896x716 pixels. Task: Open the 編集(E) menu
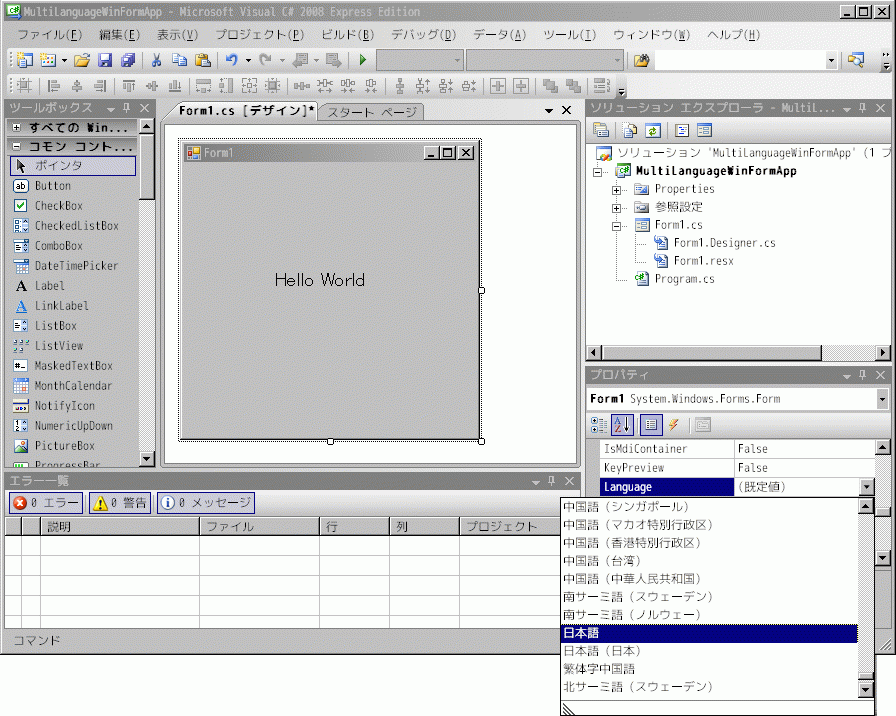pyautogui.click(x=119, y=35)
